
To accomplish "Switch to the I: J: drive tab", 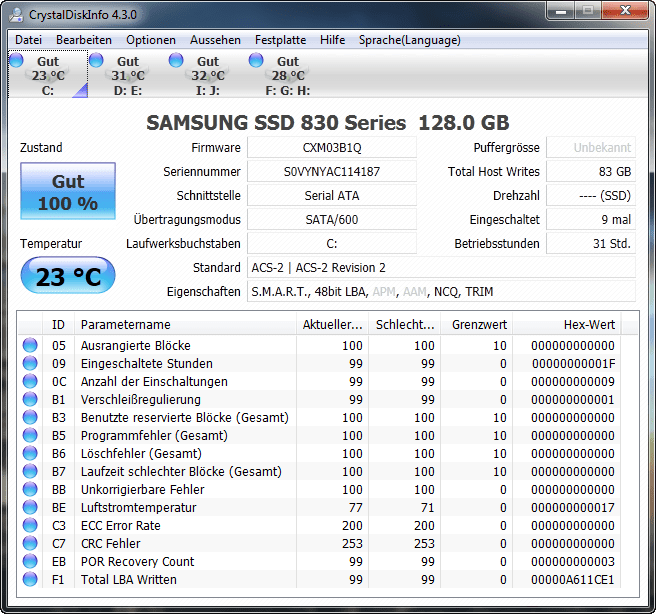I will coord(208,74).
